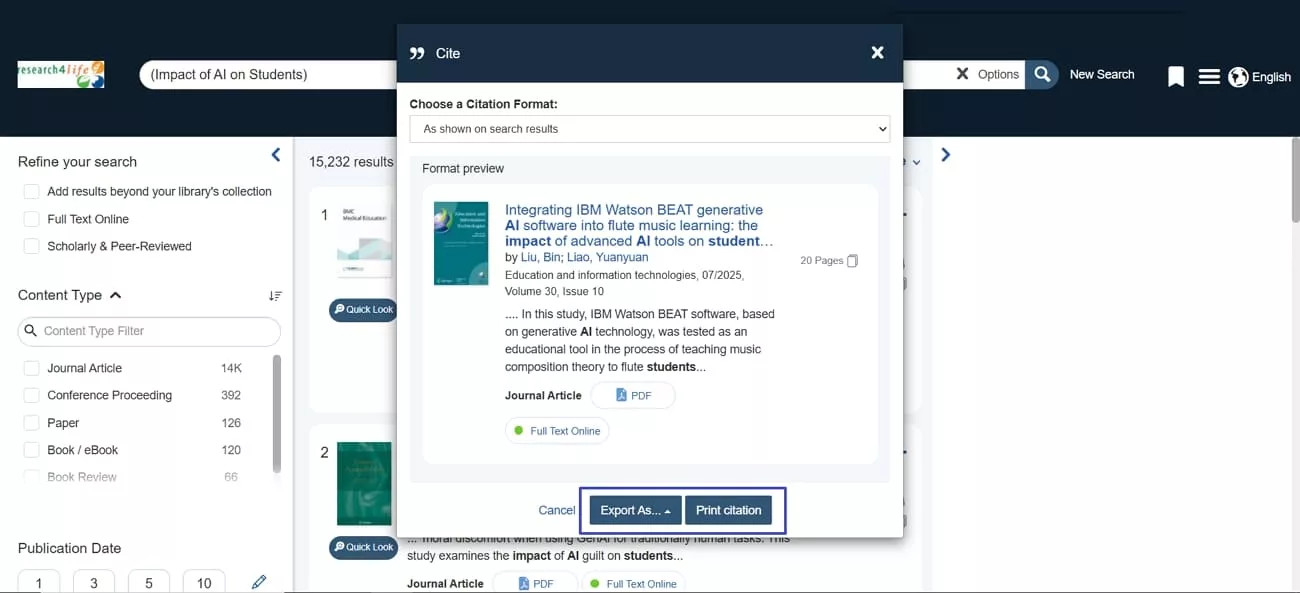Check Add results beyond your library's collection
The width and height of the screenshot is (1300, 593).
tap(32, 191)
